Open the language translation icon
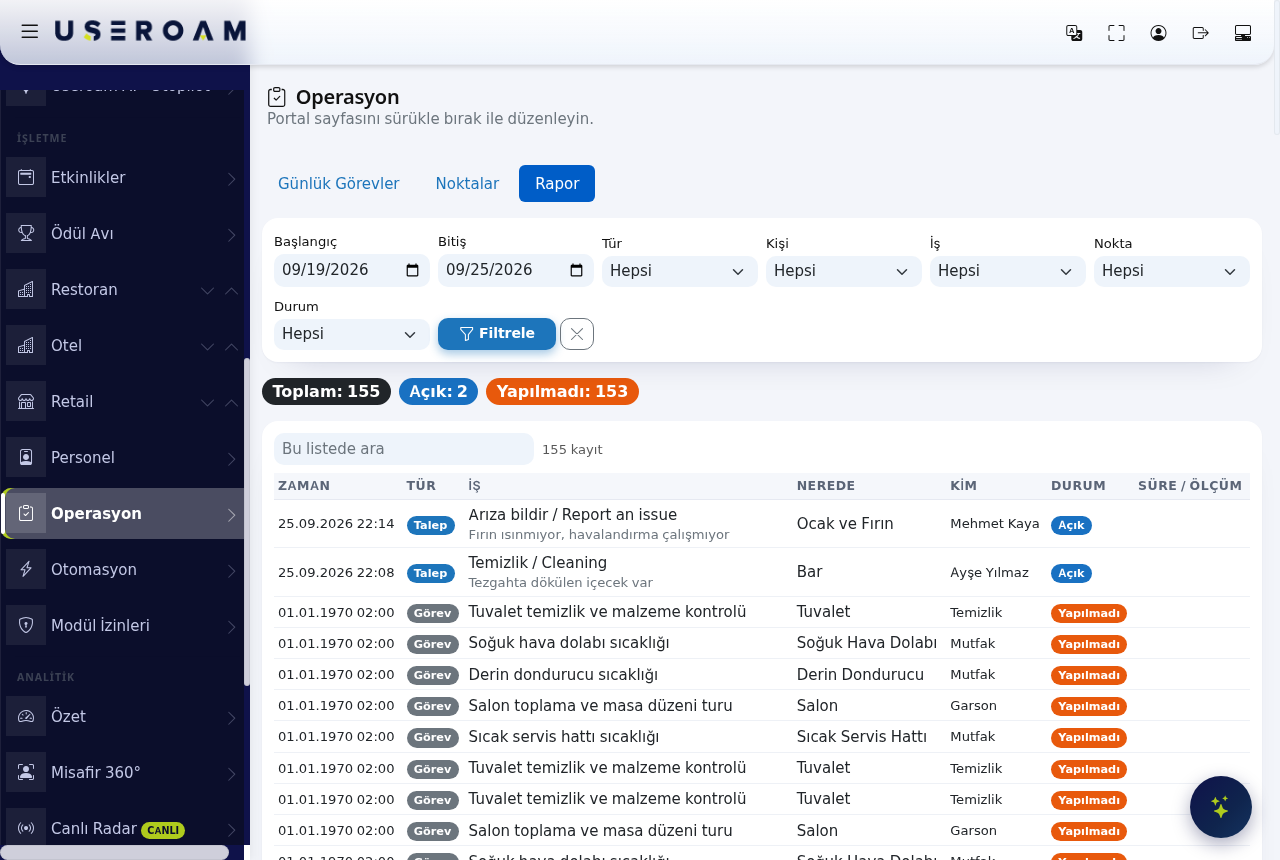 (x=1074, y=33)
